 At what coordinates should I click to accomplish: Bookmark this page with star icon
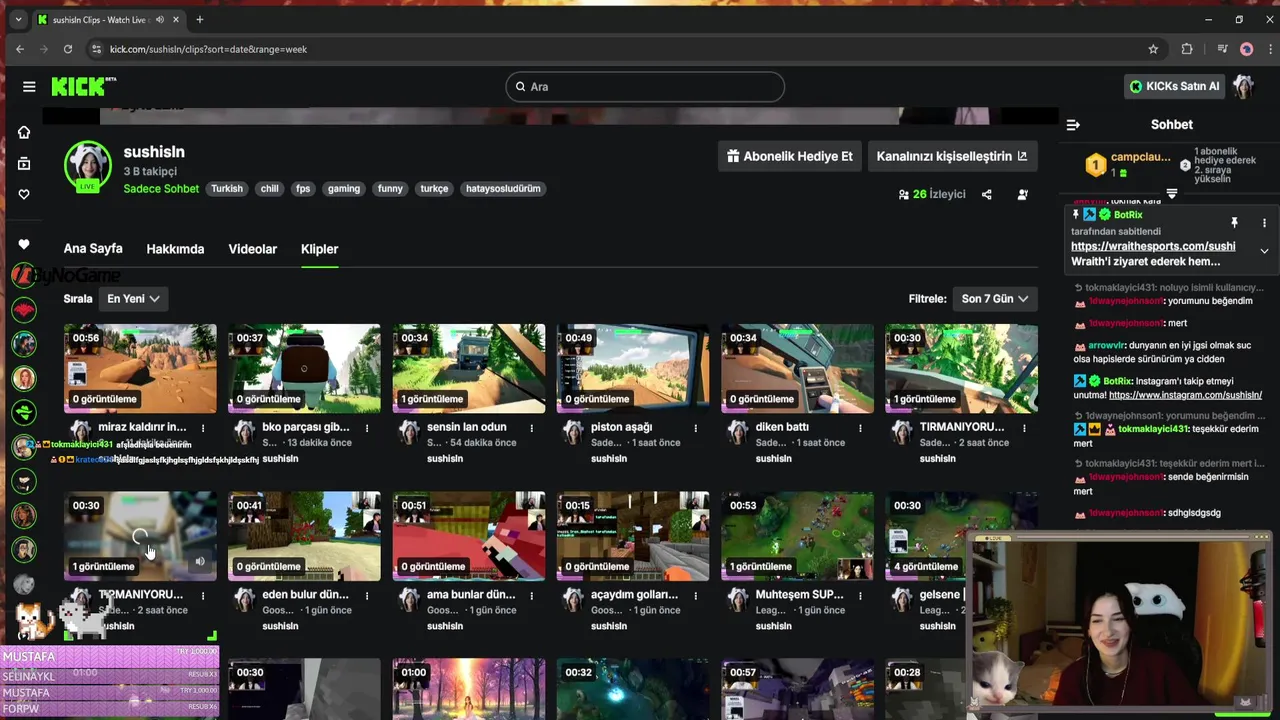pos(1153,49)
